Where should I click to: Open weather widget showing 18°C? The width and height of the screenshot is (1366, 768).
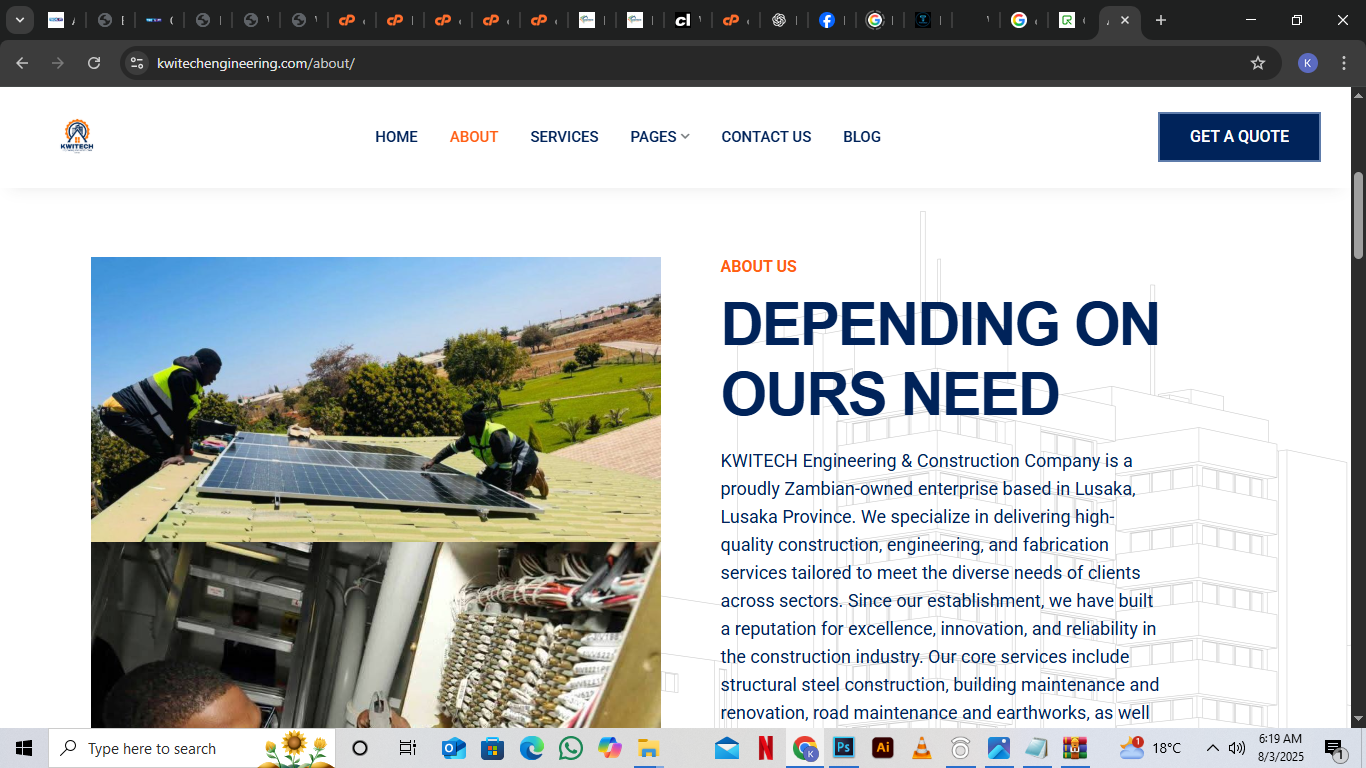click(1151, 747)
